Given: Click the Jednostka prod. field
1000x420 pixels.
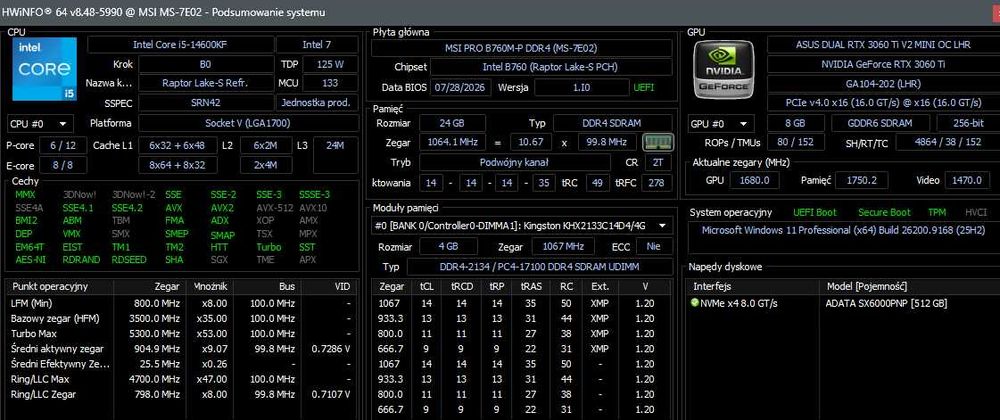Looking at the screenshot, I should coord(316,102).
